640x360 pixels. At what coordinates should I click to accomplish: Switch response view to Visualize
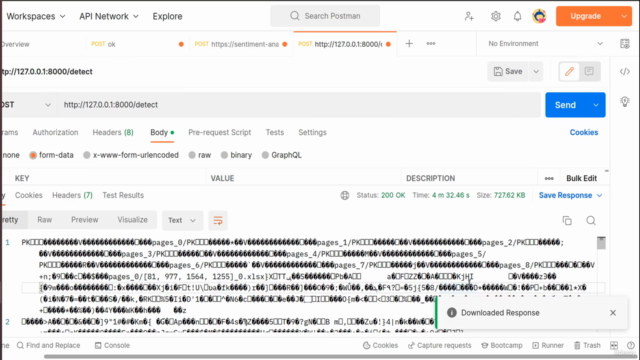pos(132,220)
